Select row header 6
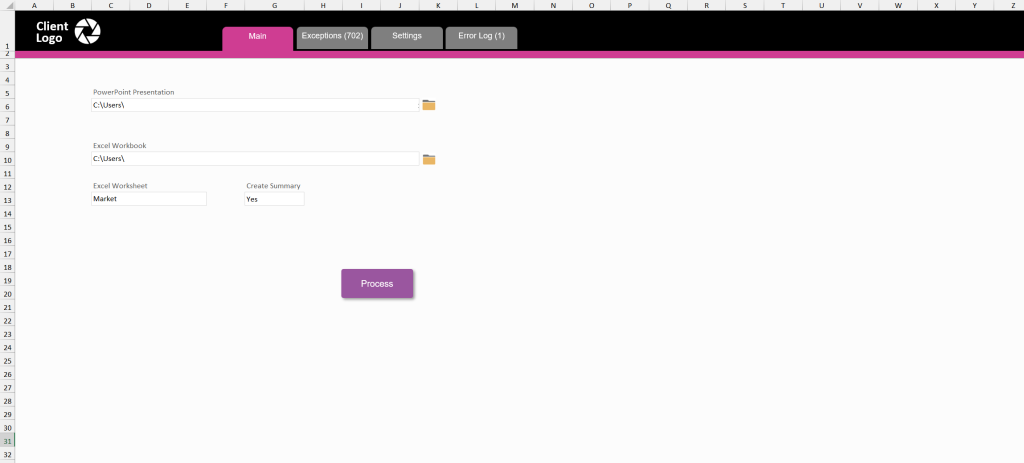1024x463 pixels. pos(7,106)
